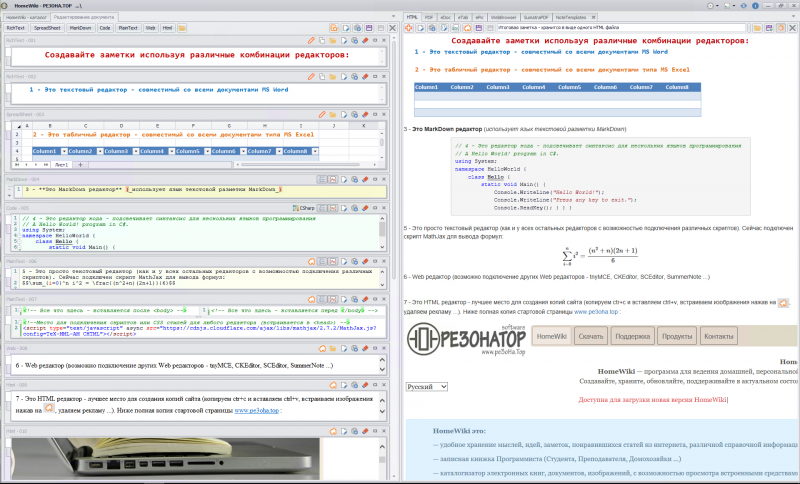
Task: Open Column8 filter dropdown in spreadsheet
Action: (x=315, y=151)
